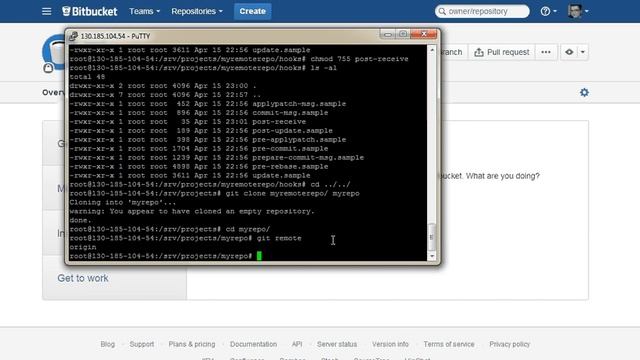Click the 'applypatch-msg.sample' file row
The image size is (640, 360).
207,104
